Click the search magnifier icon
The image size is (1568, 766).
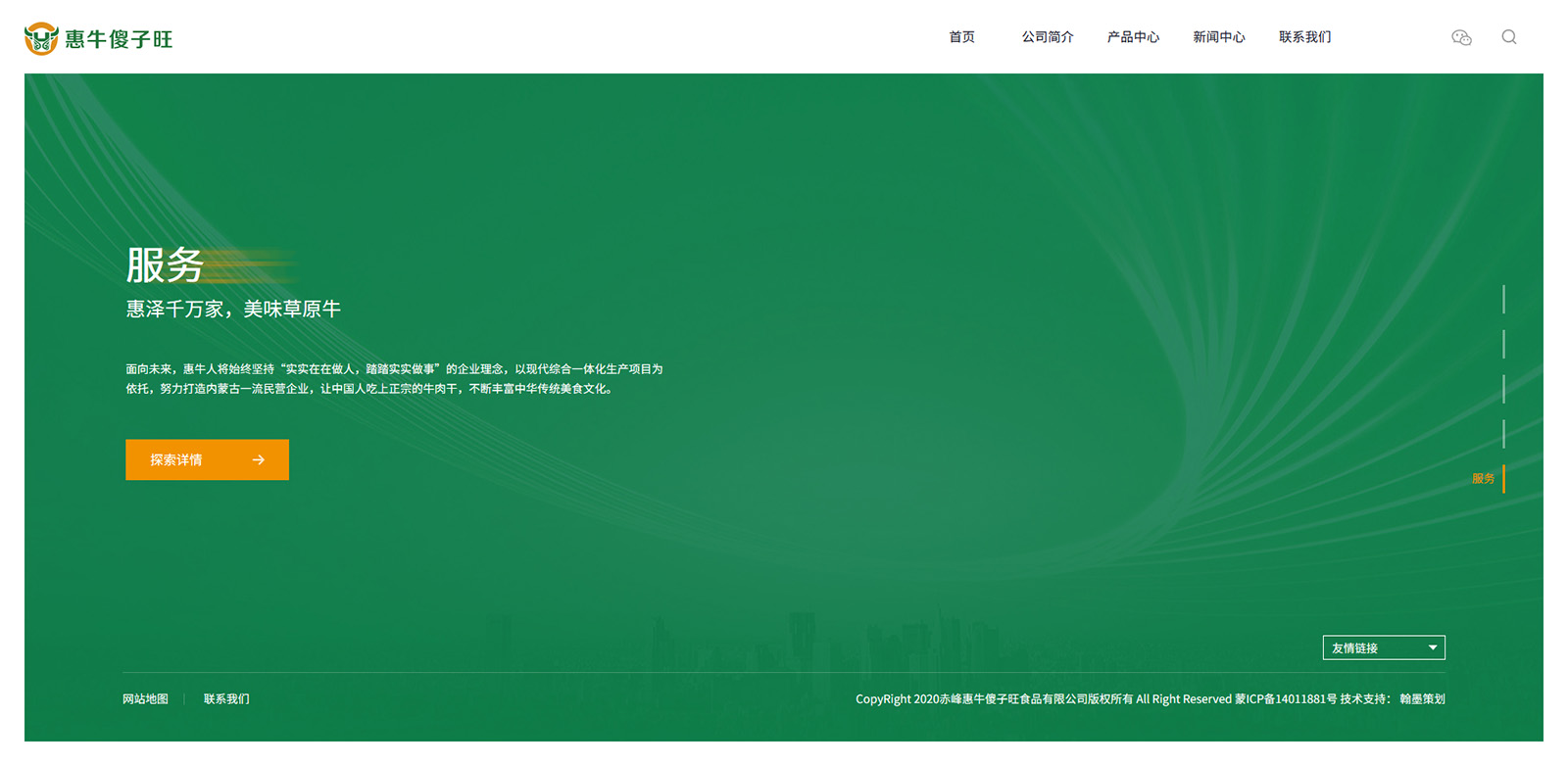[x=1509, y=37]
